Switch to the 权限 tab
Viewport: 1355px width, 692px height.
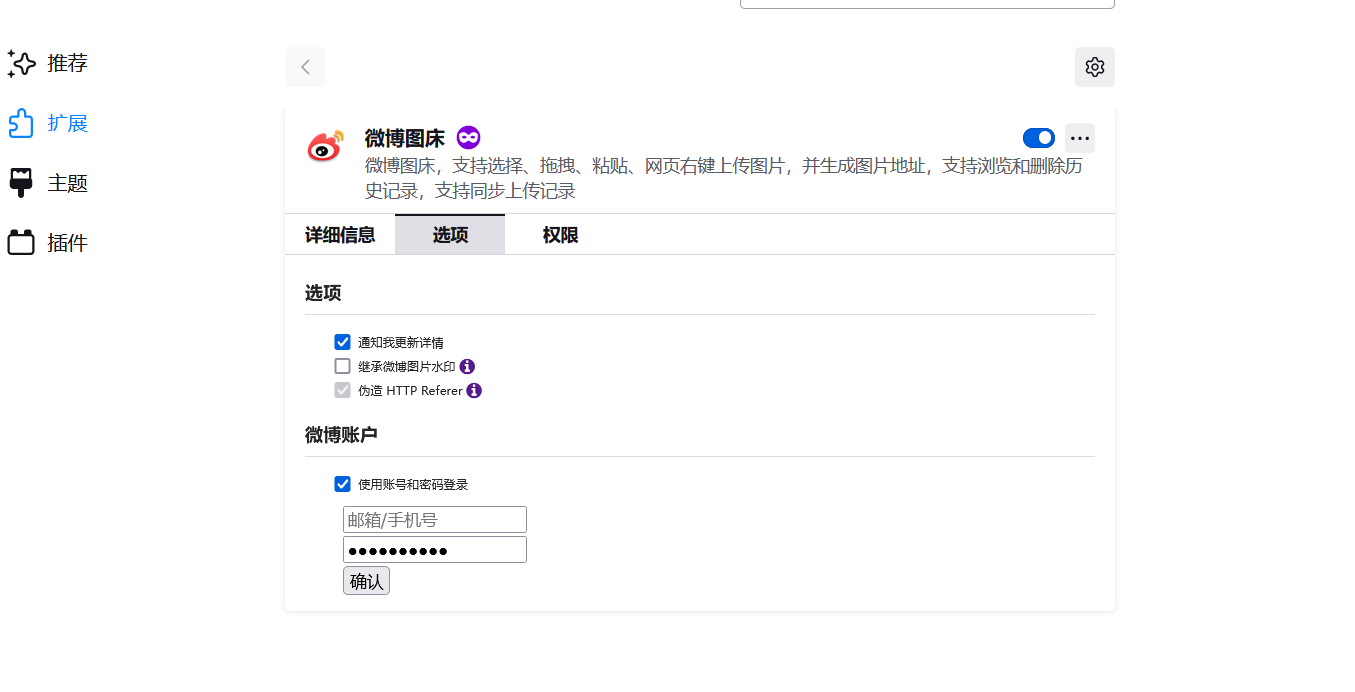[x=560, y=235]
